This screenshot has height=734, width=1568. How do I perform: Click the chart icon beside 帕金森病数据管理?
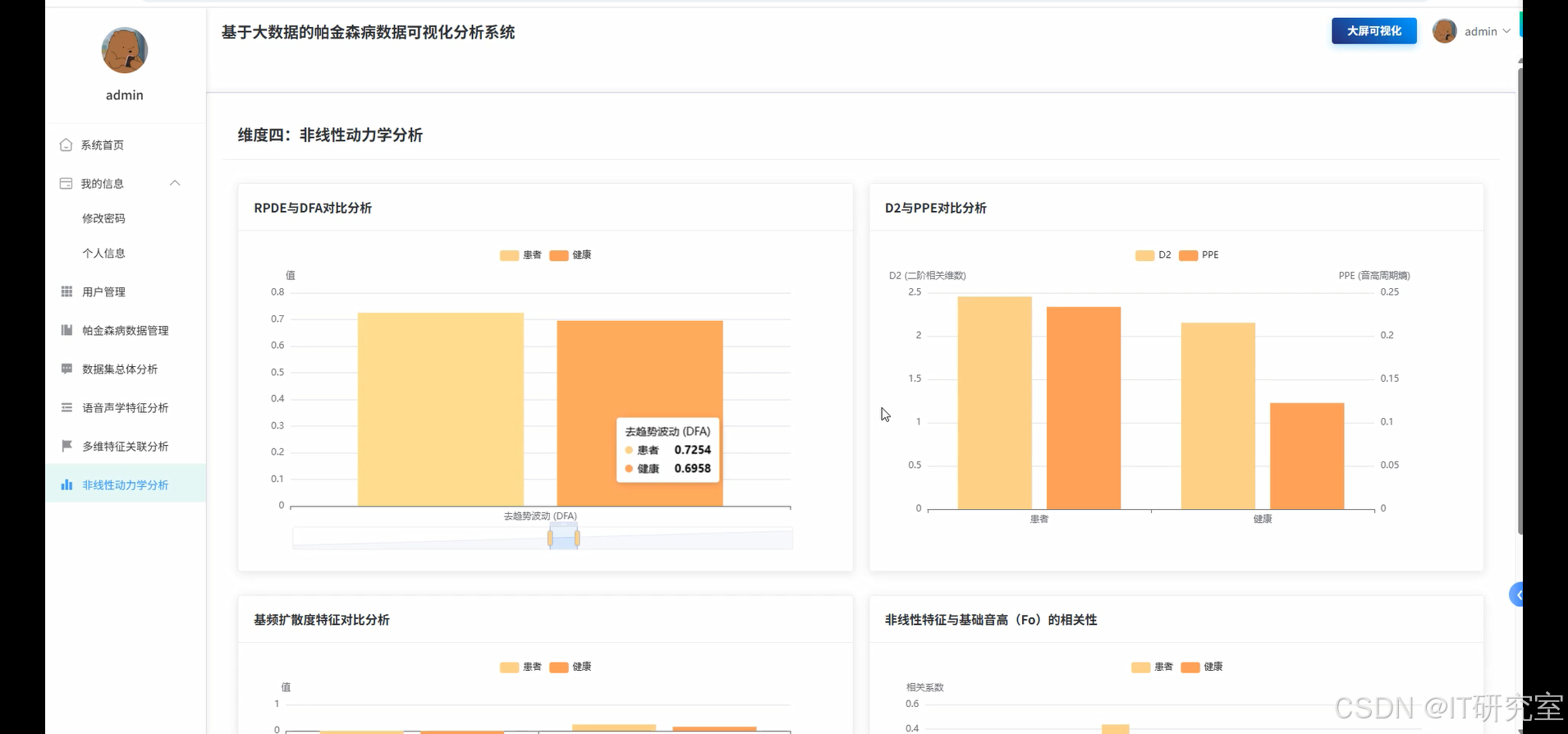[x=66, y=330]
